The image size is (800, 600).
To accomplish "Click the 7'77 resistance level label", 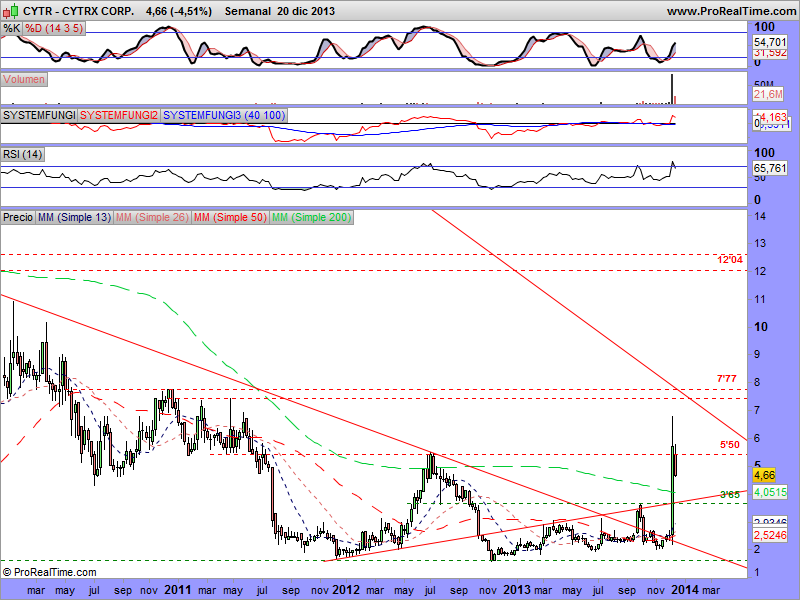I will 727,379.
